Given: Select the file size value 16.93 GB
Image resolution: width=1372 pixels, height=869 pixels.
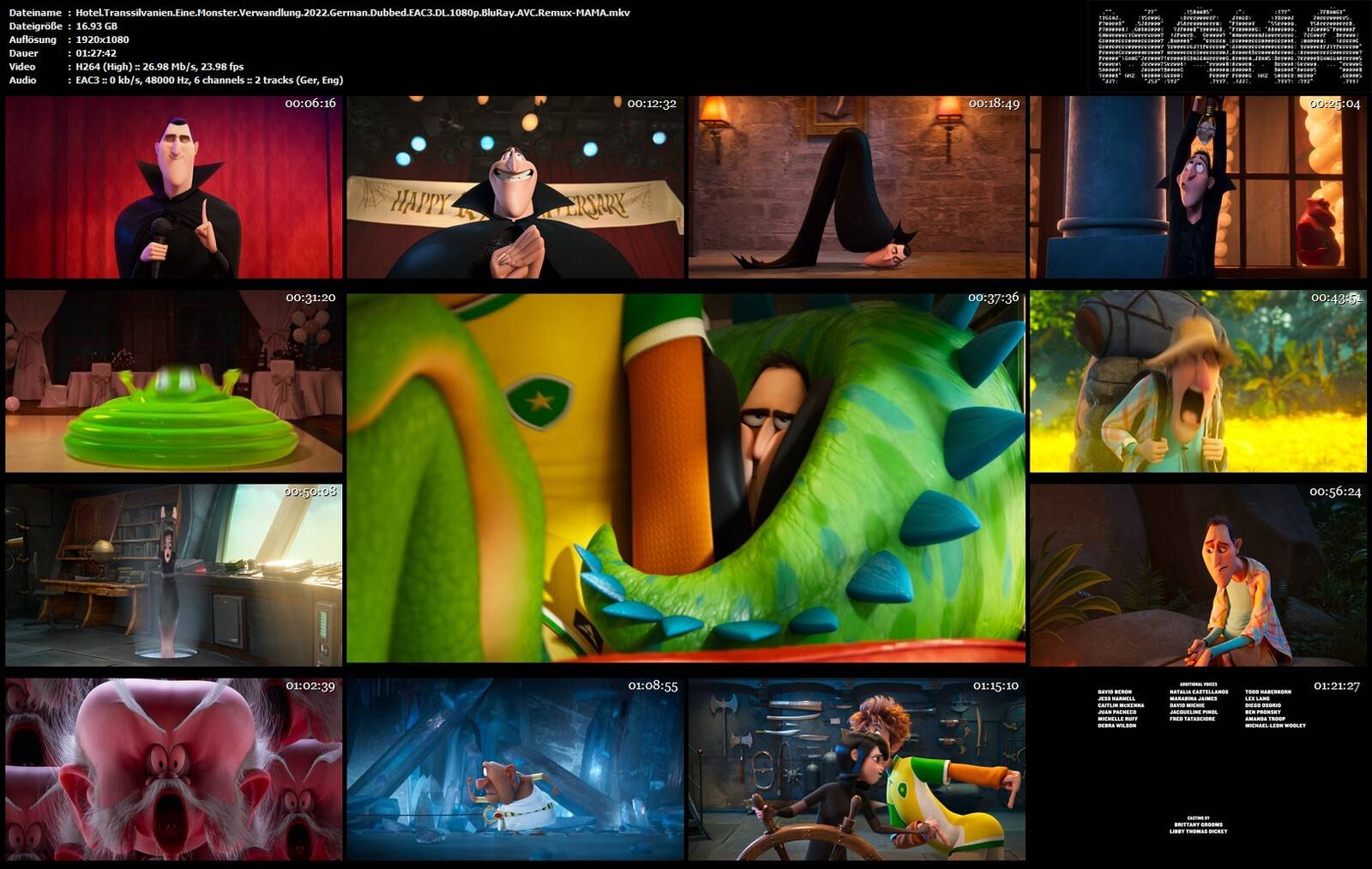Looking at the screenshot, I should tap(97, 27).
